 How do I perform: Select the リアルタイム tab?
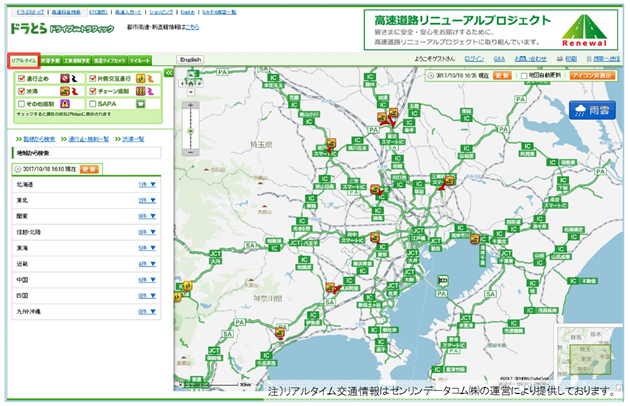click(x=24, y=61)
